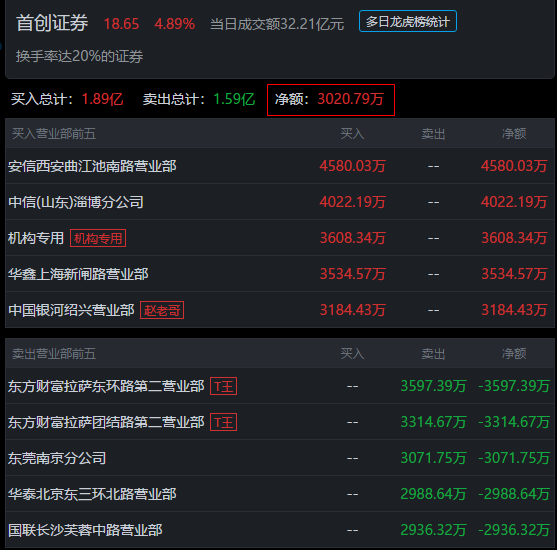The image size is (557, 550).
Task: Click net amount -3071.75万
Action: point(514,458)
